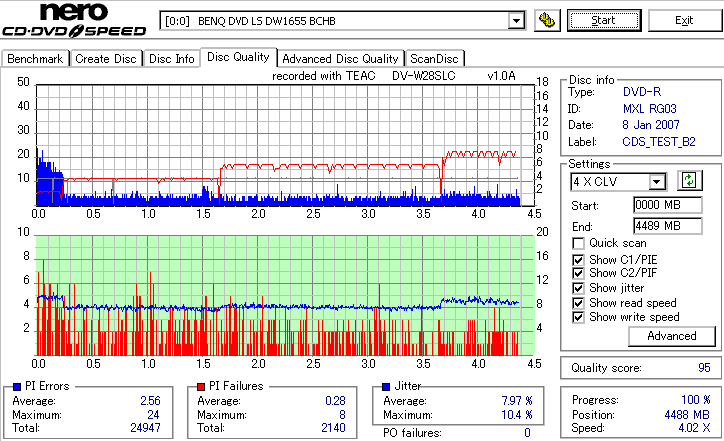
Task: Open the 4 X CLV speed dropdown
Action: (657, 182)
